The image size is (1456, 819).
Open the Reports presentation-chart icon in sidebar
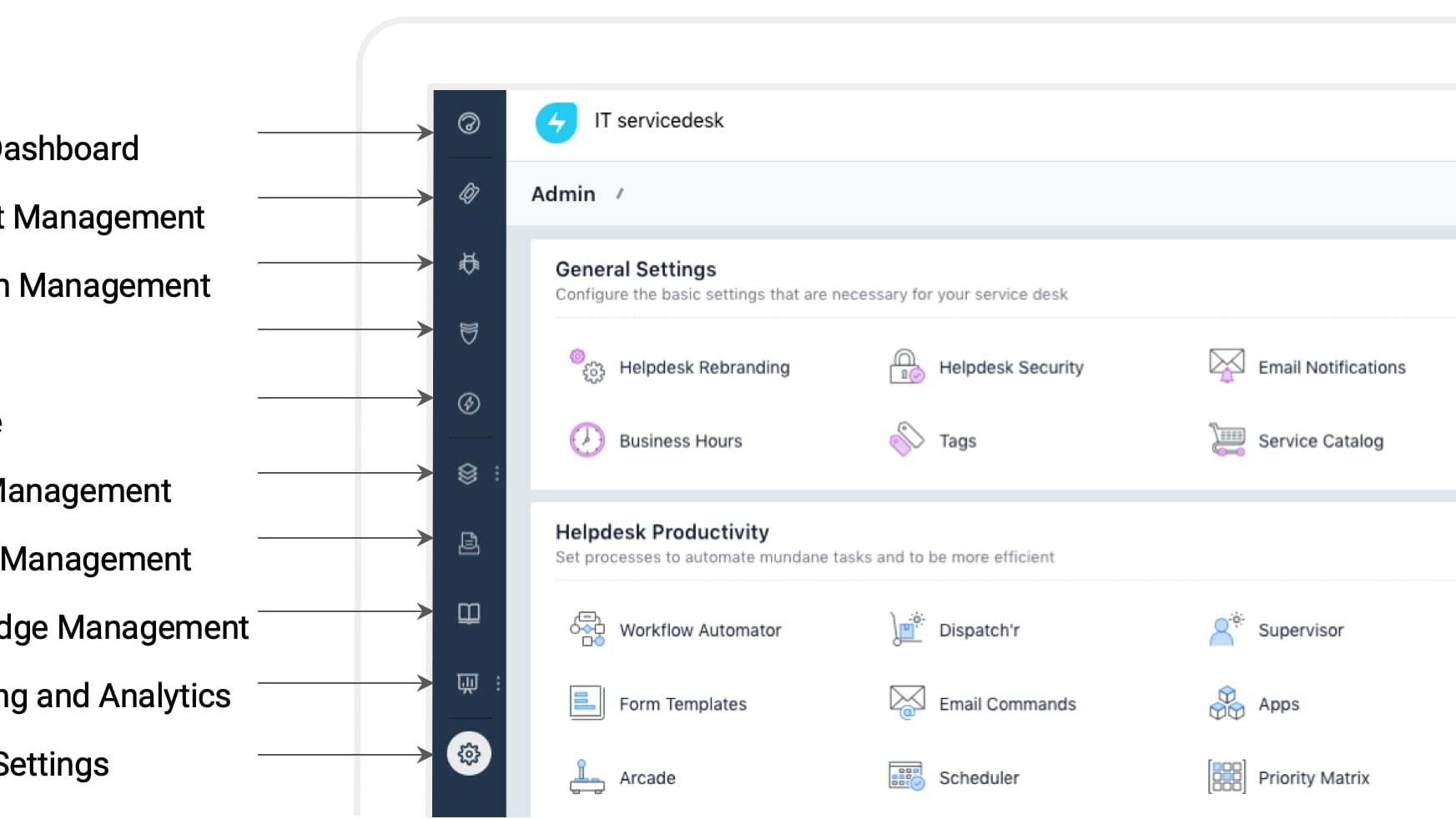coord(468,683)
